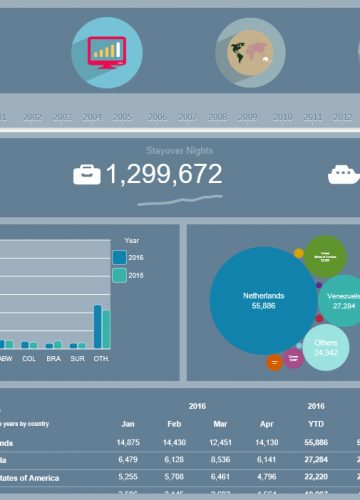
Task: Click the BRA axis label
Action: tap(53, 359)
